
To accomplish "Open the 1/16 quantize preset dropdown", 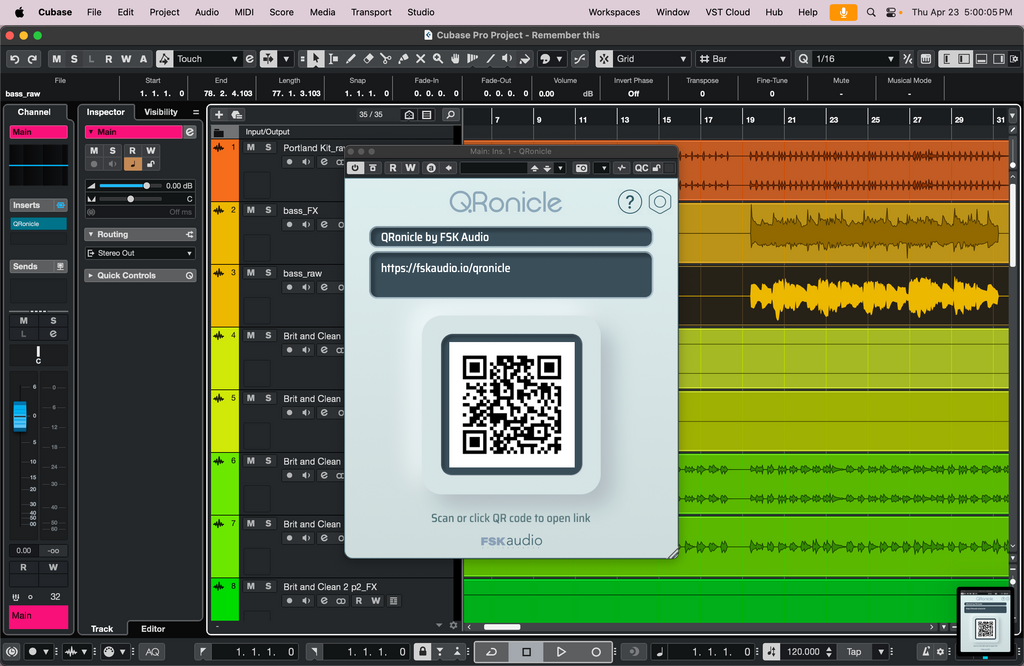I will [855, 59].
